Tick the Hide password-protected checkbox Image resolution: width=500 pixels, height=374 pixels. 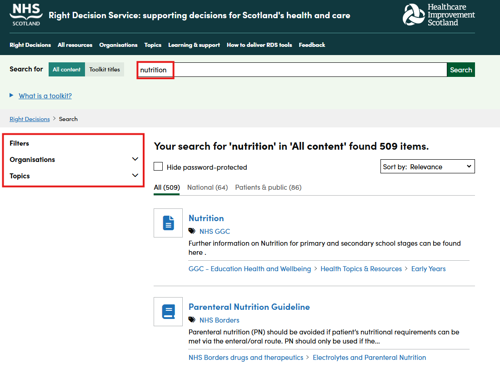[x=158, y=166]
